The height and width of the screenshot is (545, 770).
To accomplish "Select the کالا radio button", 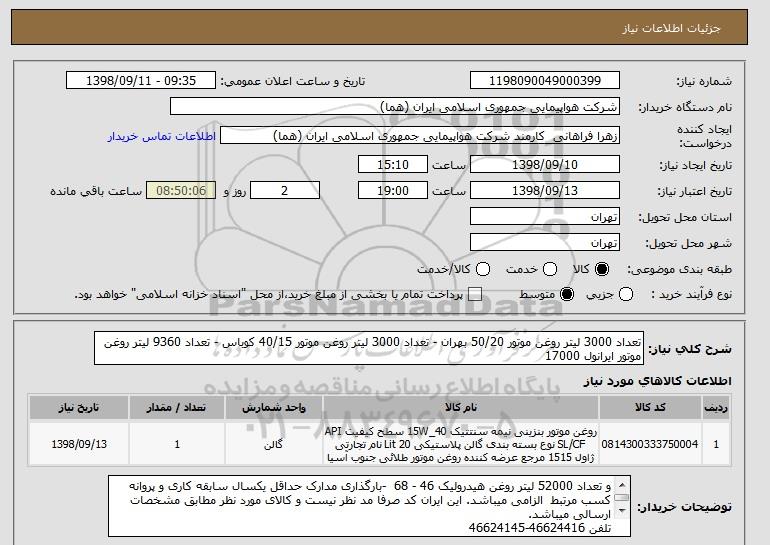I will point(602,269).
